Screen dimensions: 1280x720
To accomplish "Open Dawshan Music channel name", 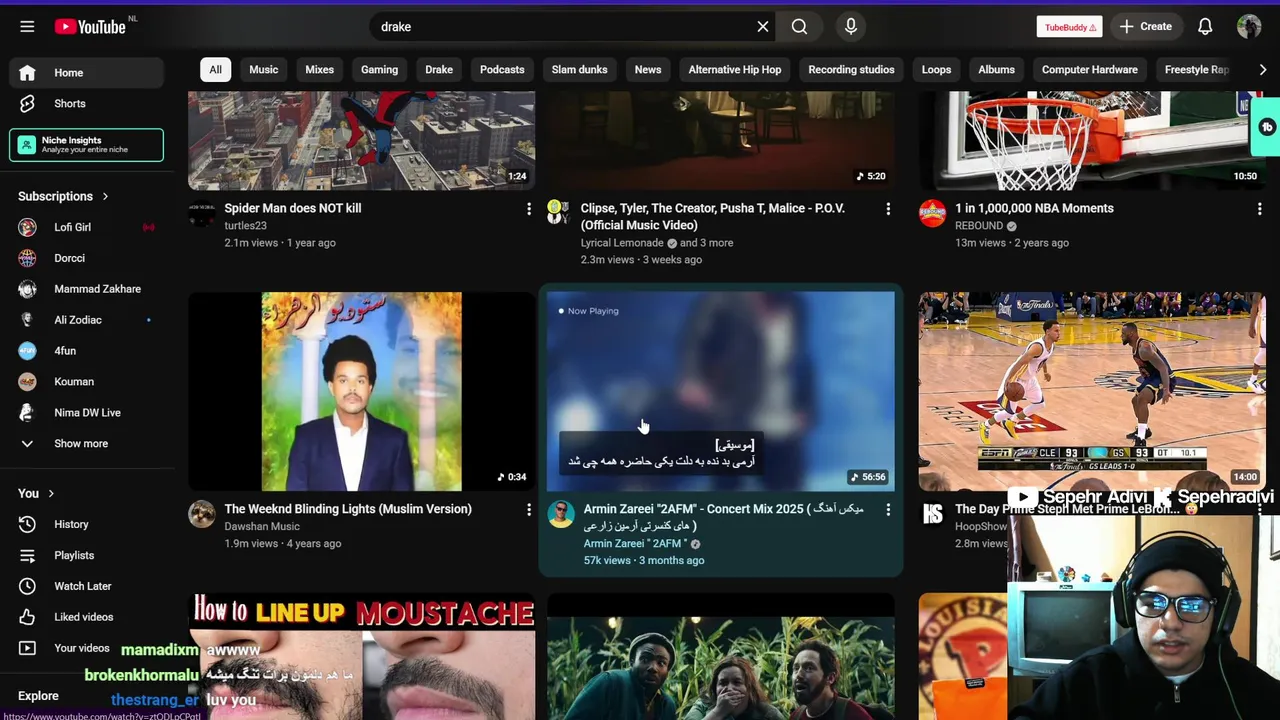I will pyautogui.click(x=262, y=526).
